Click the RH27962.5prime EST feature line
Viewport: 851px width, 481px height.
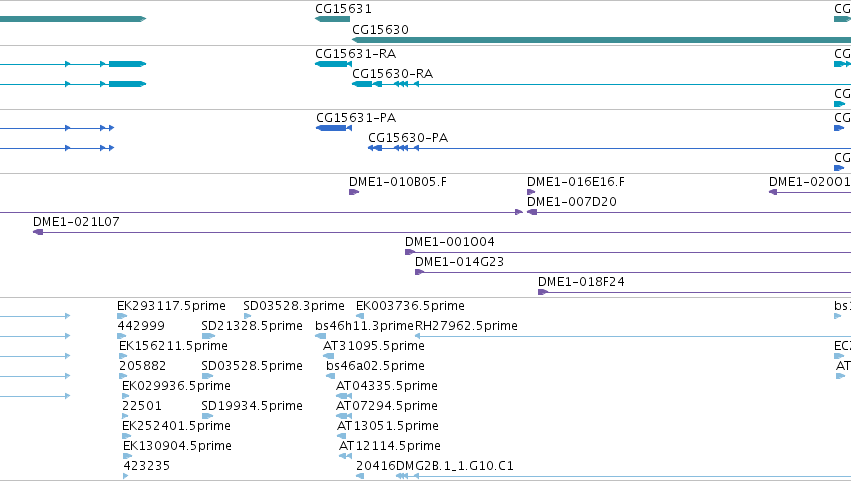[633, 336]
